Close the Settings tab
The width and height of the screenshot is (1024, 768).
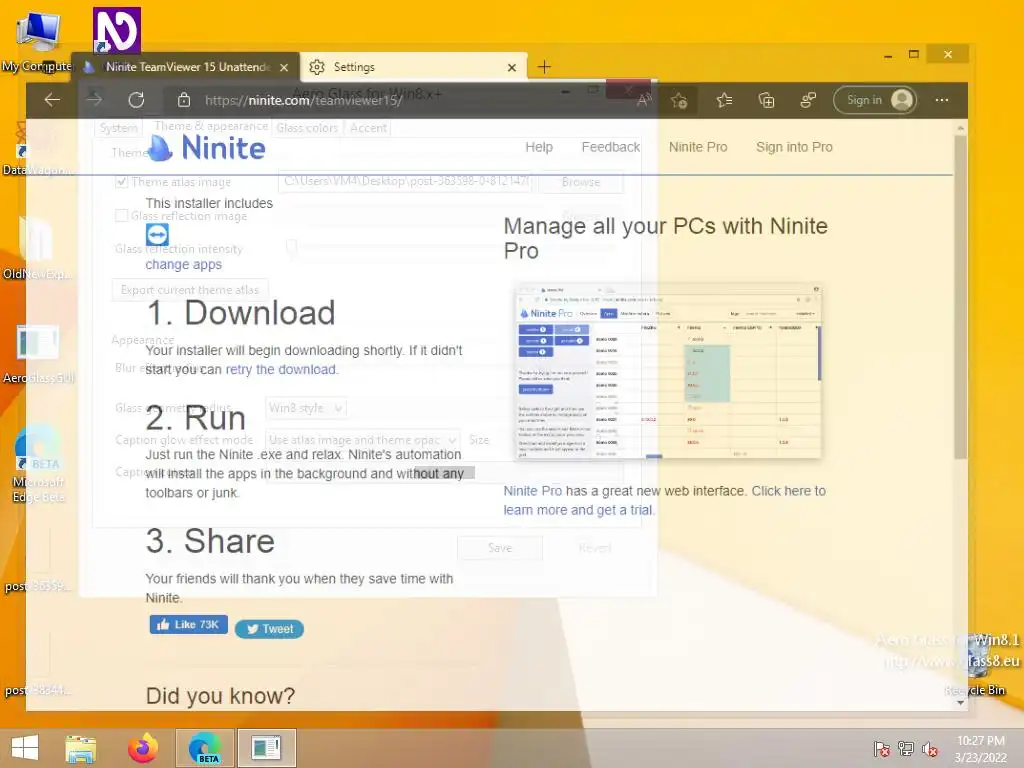click(x=512, y=67)
